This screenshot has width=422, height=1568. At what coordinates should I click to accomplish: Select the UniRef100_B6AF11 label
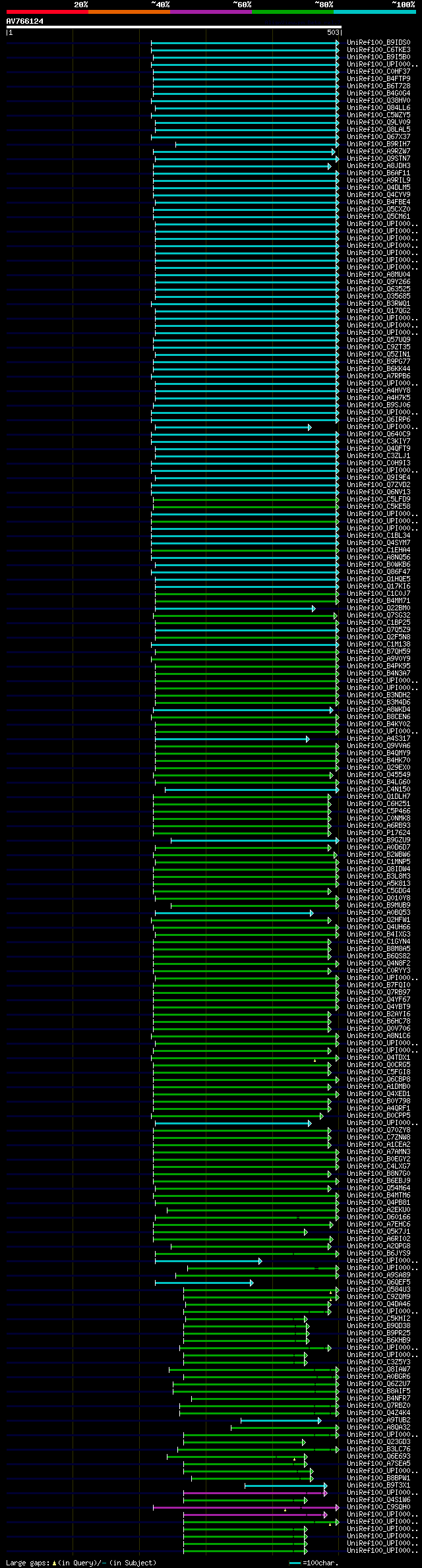pos(378,173)
